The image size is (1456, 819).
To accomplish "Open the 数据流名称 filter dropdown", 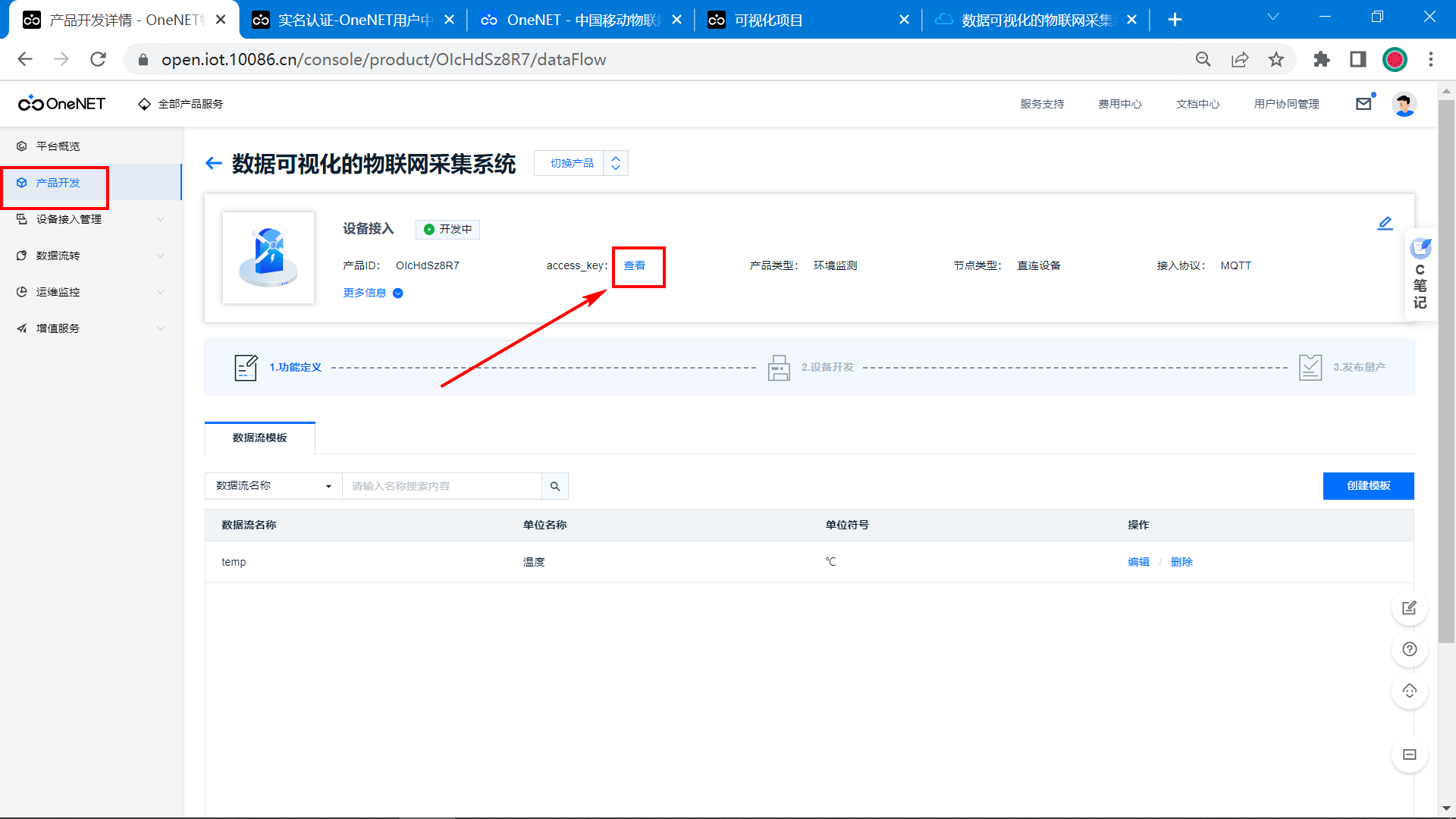I will [273, 486].
